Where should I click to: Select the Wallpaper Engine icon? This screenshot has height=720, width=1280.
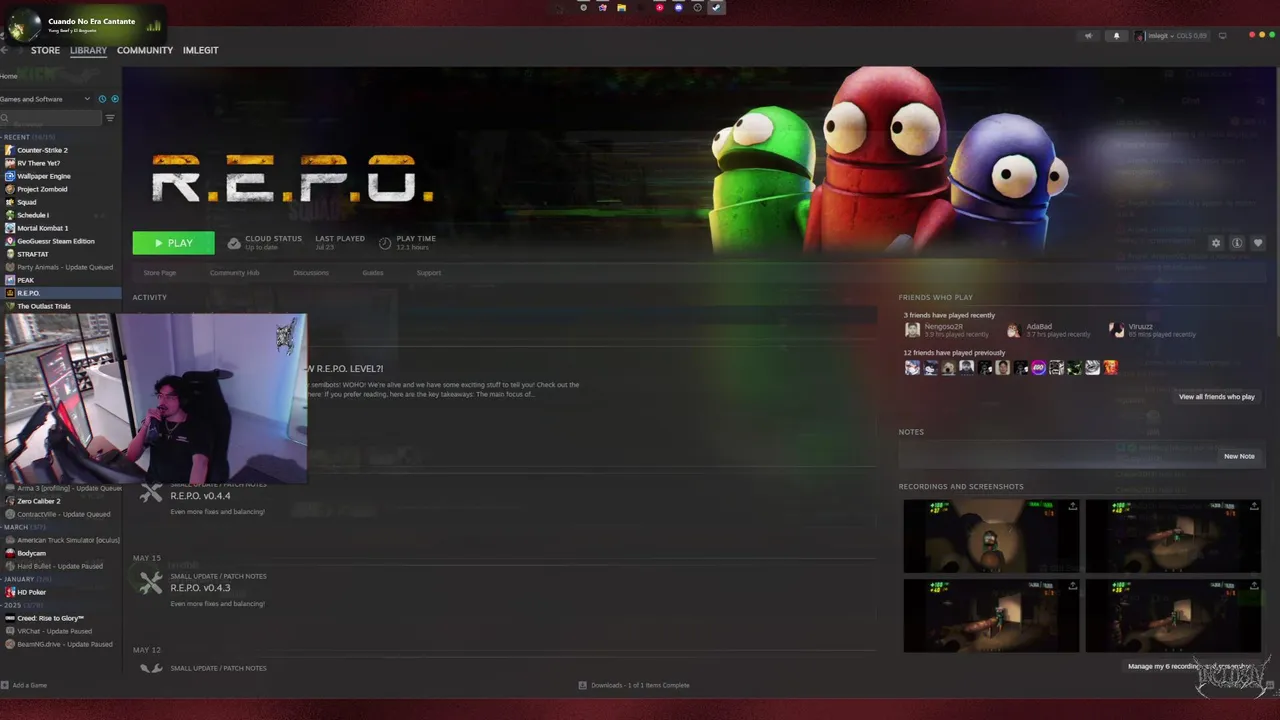[x=10, y=176]
